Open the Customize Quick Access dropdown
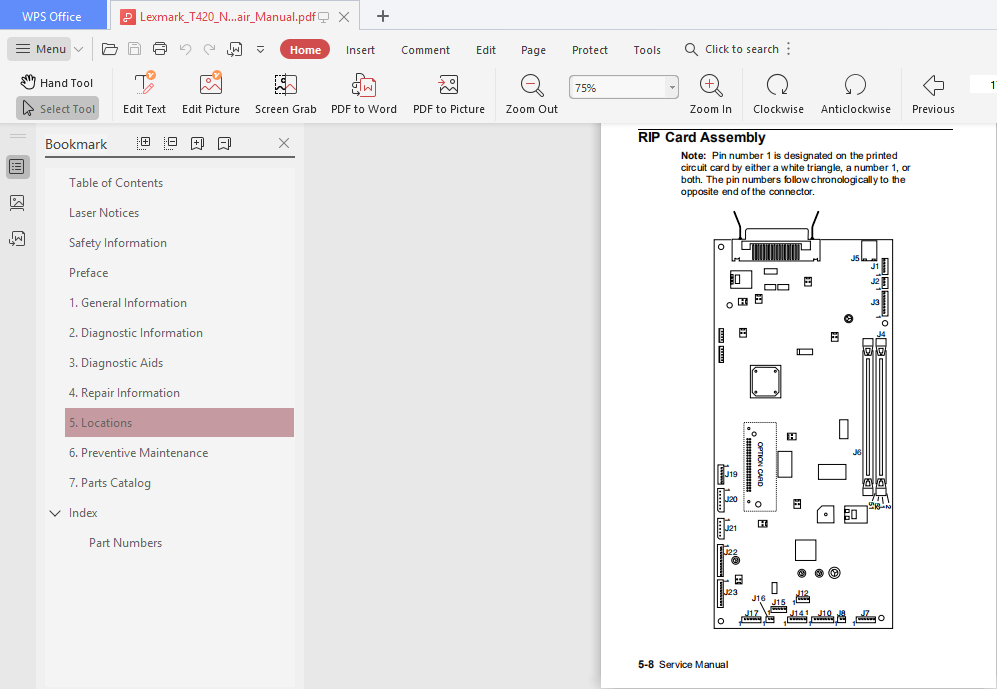Image resolution: width=997 pixels, height=689 pixels. click(x=260, y=49)
